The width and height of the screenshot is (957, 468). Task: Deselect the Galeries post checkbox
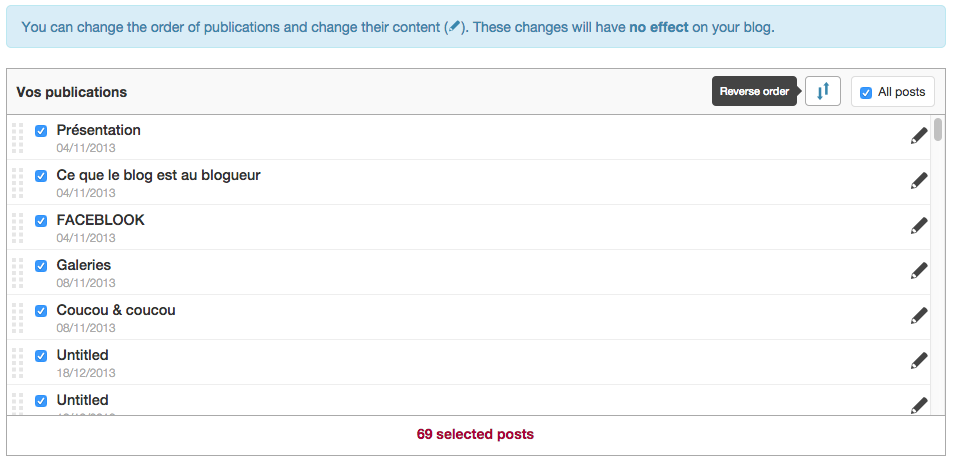pos(41,266)
